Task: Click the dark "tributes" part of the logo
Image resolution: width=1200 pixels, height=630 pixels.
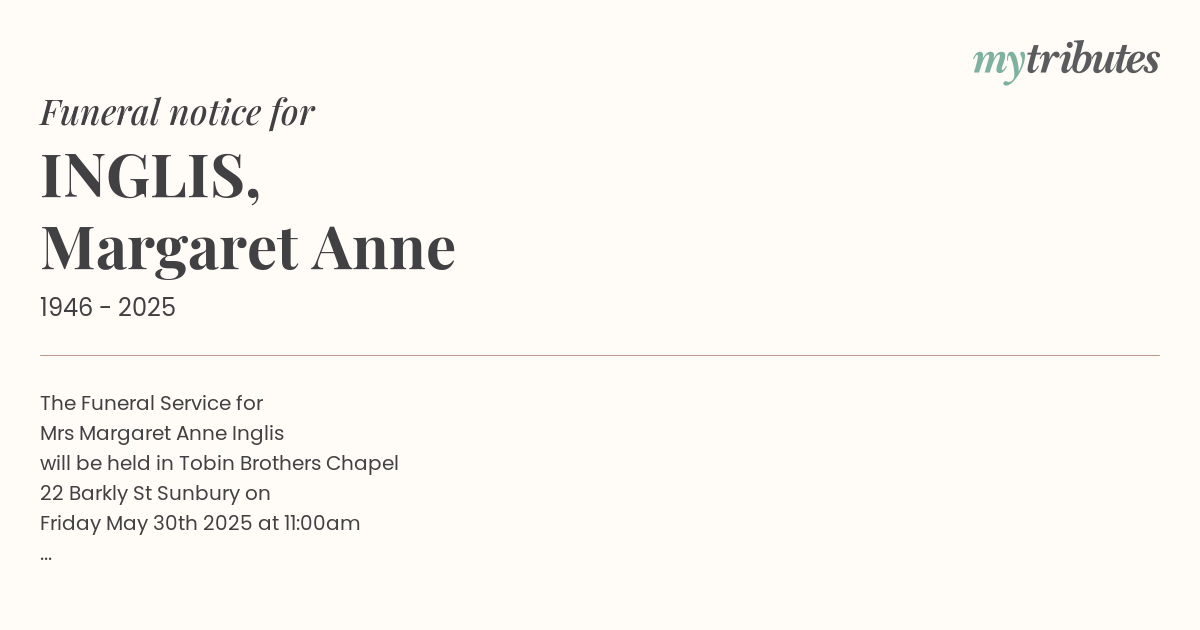Action: click(1092, 59)
